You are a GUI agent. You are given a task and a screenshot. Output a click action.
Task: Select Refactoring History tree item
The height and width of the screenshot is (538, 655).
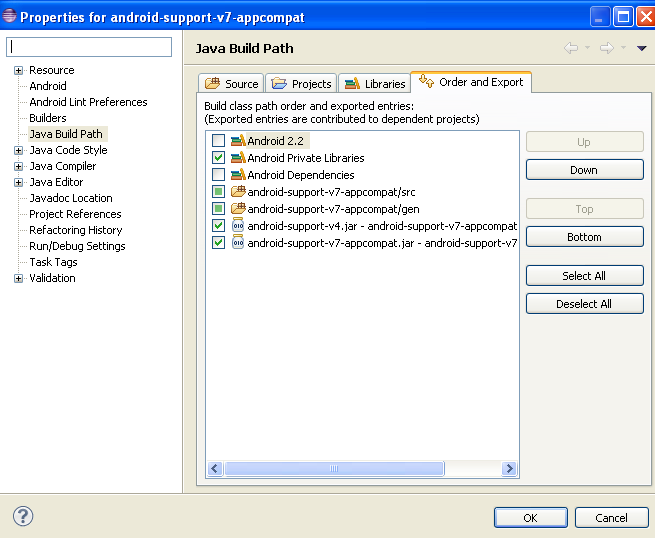pos(76,230)
